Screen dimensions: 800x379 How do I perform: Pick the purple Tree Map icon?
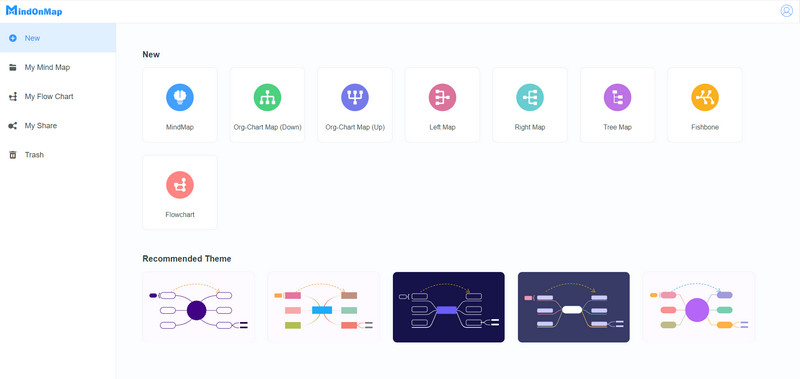click(617, 97)
